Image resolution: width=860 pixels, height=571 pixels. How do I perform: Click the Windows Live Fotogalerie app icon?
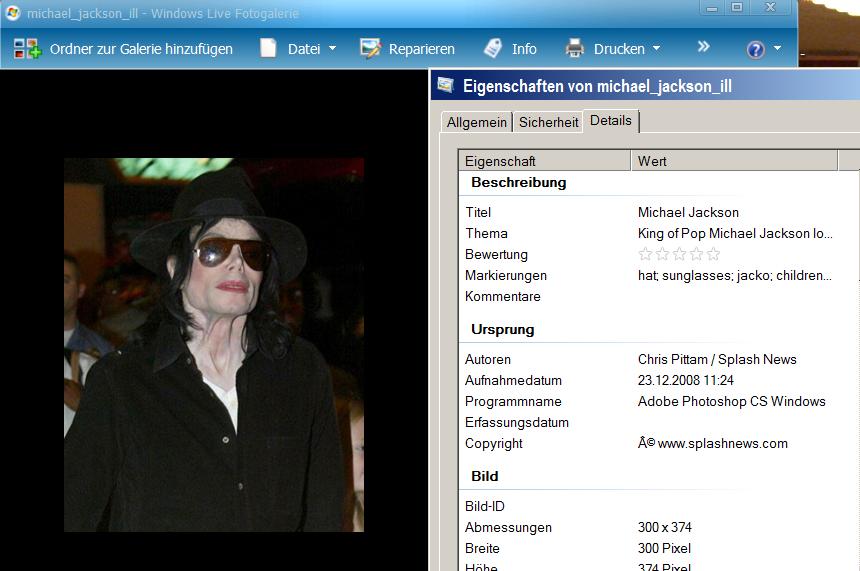click(x=13, y=13)
